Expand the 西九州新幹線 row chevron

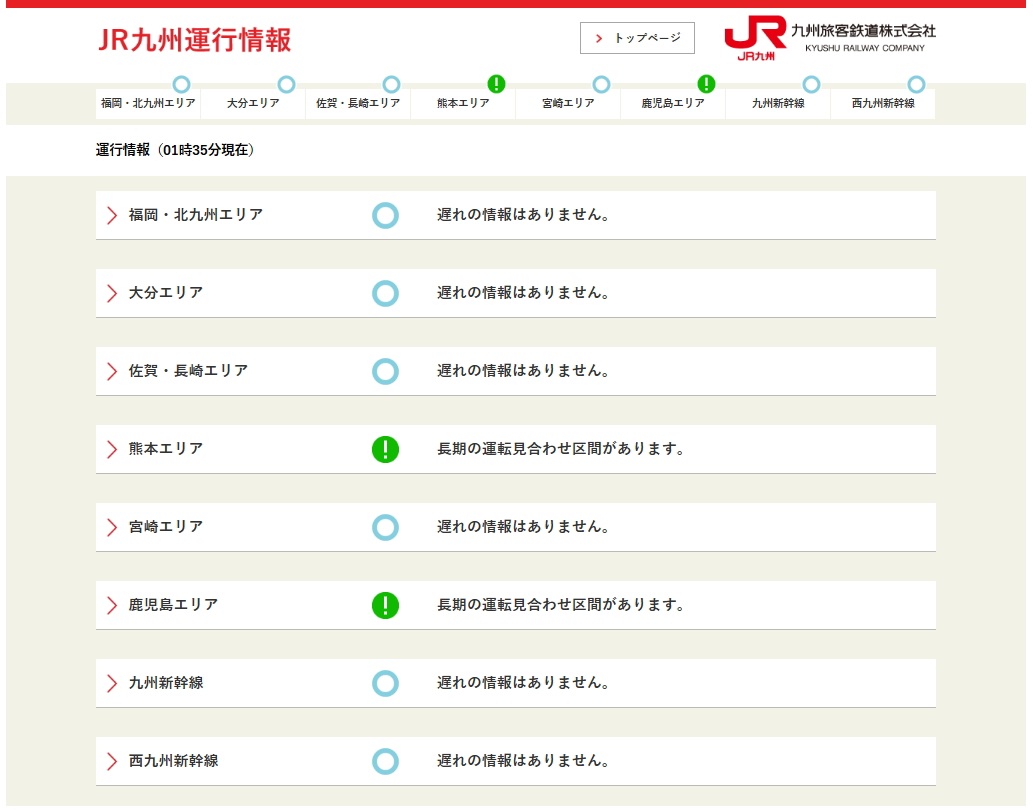112,762
